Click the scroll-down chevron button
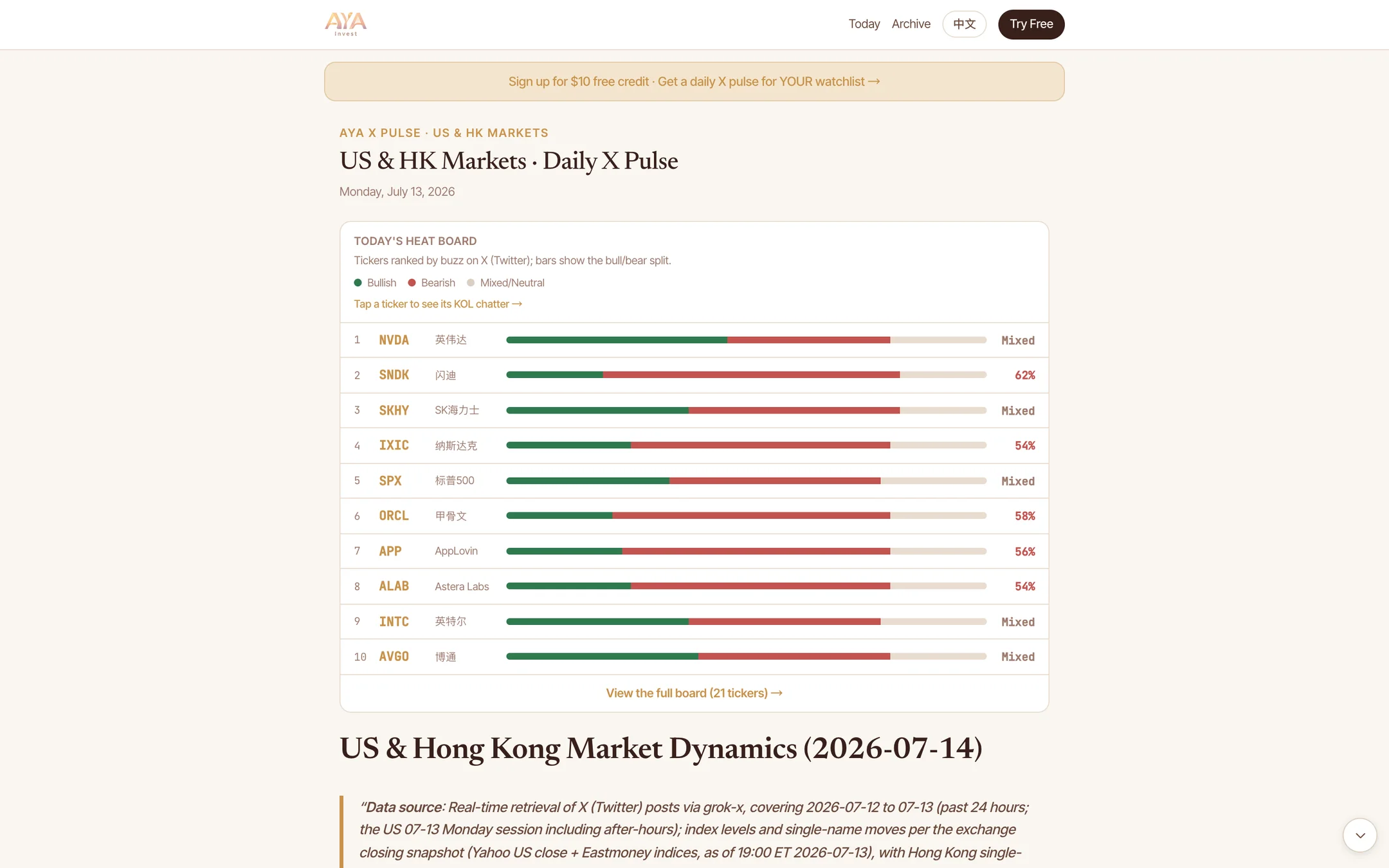 click(1359, 835)
